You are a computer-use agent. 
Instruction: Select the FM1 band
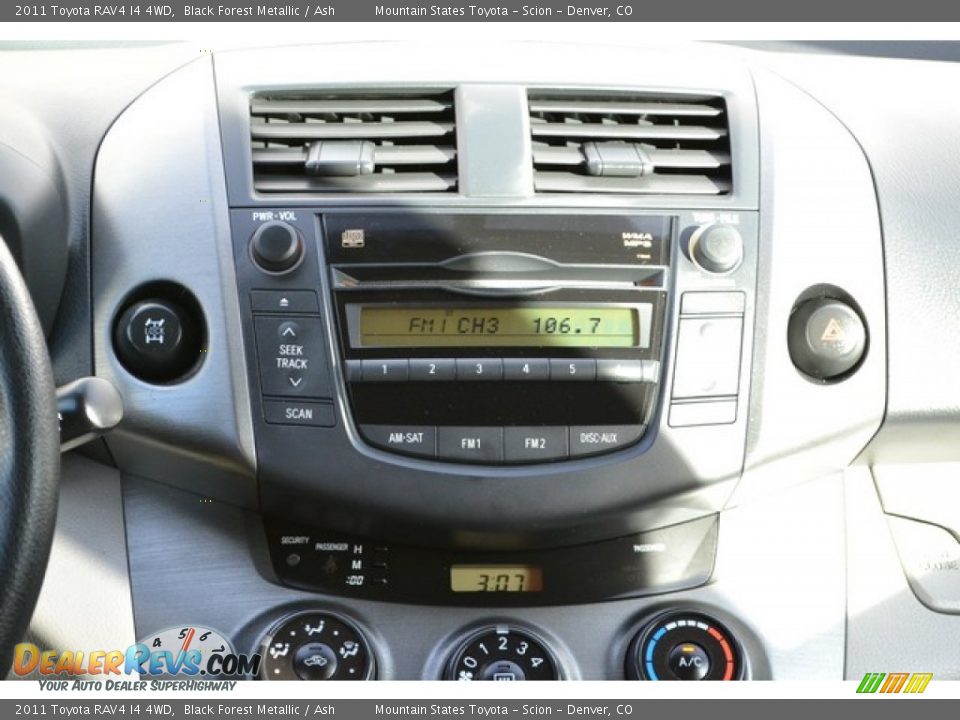(x=470, y=442)
